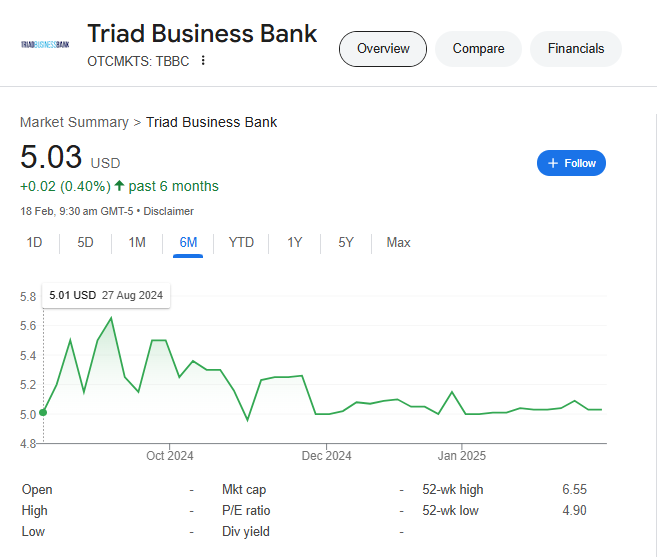Image resolution: width=657 pixels, height=557 pixels.
Task: Select the Max time range
Action: tap(398, 242)
